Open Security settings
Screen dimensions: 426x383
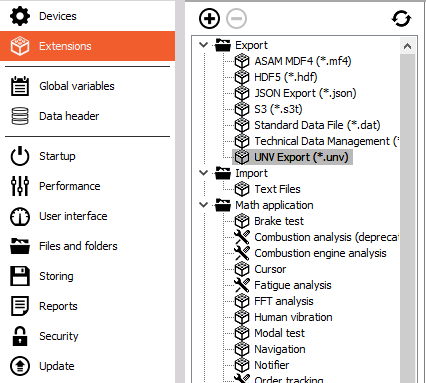(87, 336)
